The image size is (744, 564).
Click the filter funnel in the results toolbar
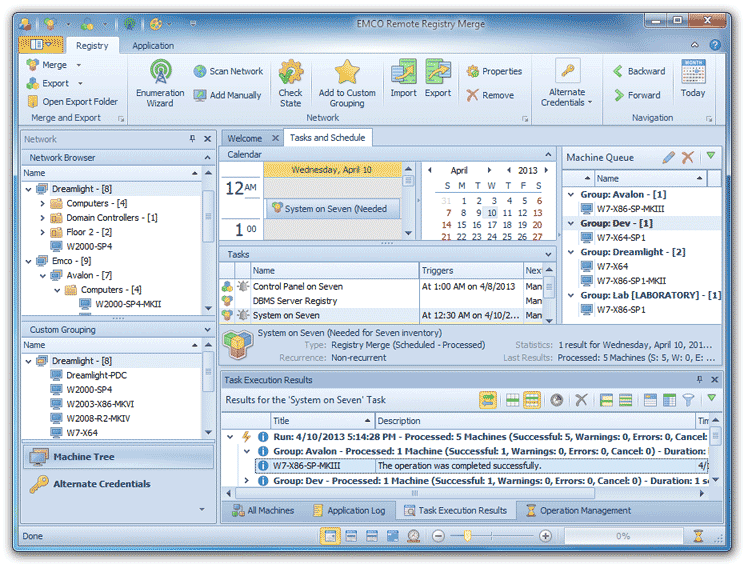(688, 400)
